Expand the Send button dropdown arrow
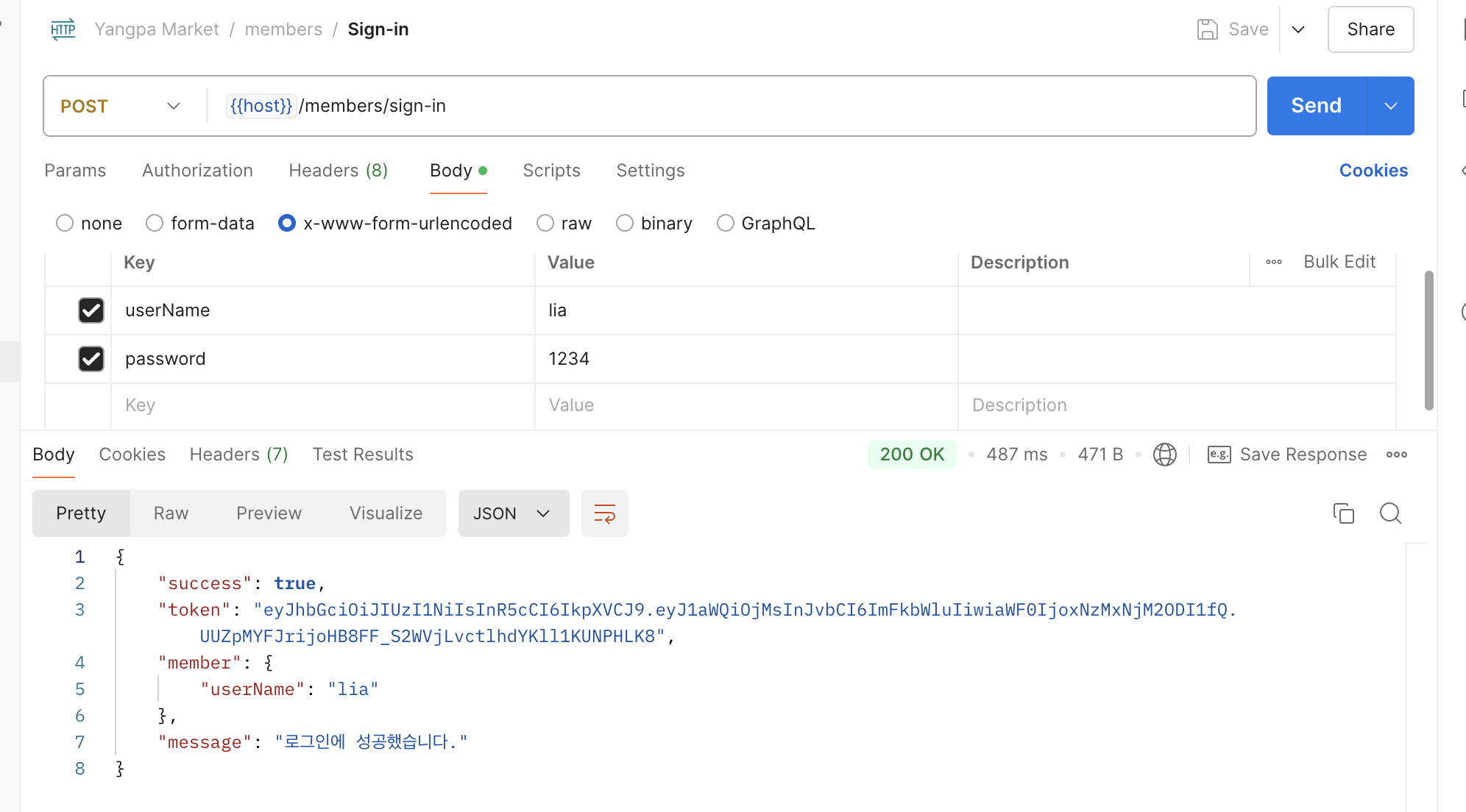Viewport: 1466px width, 812px height. [1390, 106]
